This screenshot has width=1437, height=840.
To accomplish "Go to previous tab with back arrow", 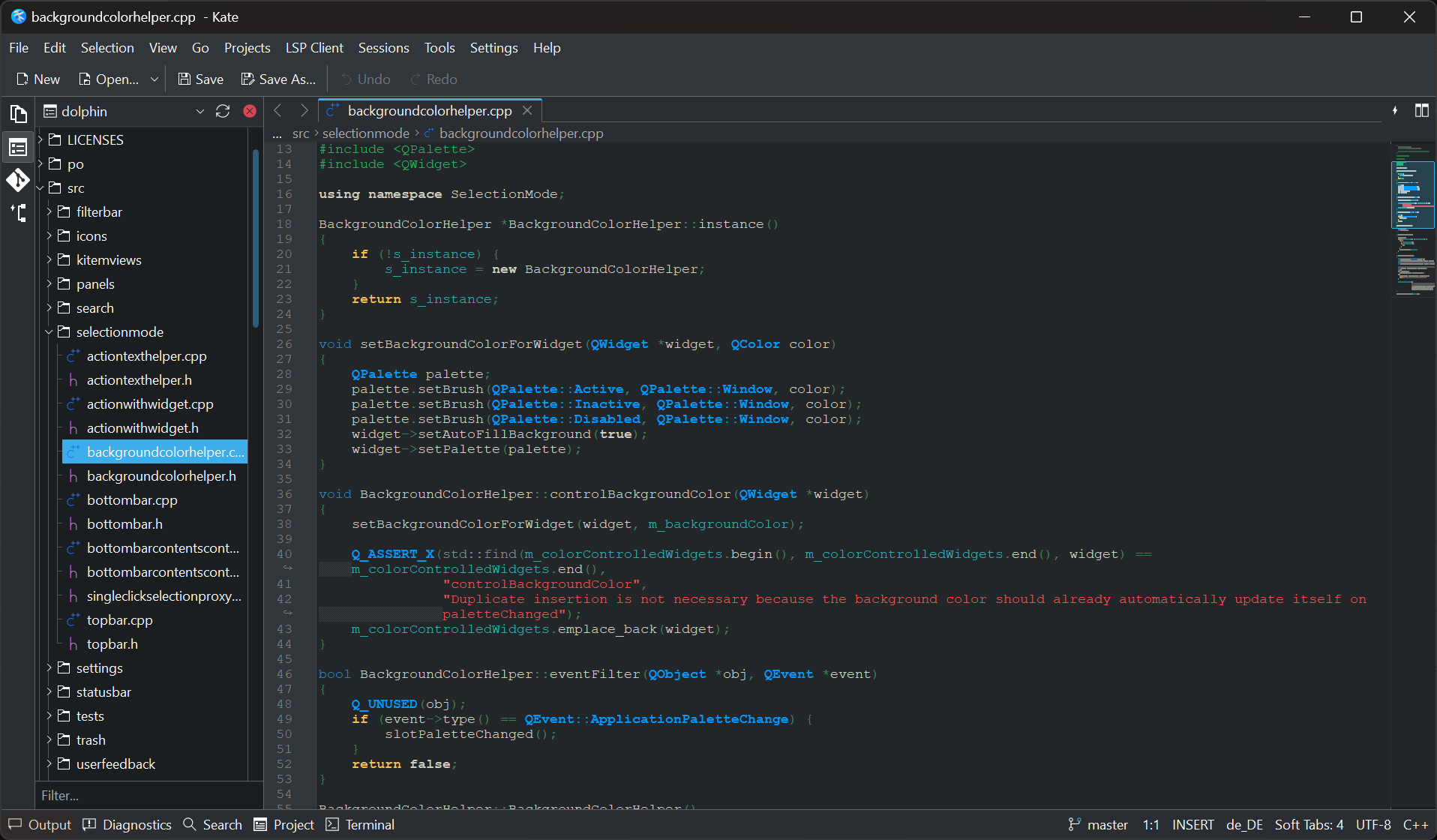I will pos(277,111).
